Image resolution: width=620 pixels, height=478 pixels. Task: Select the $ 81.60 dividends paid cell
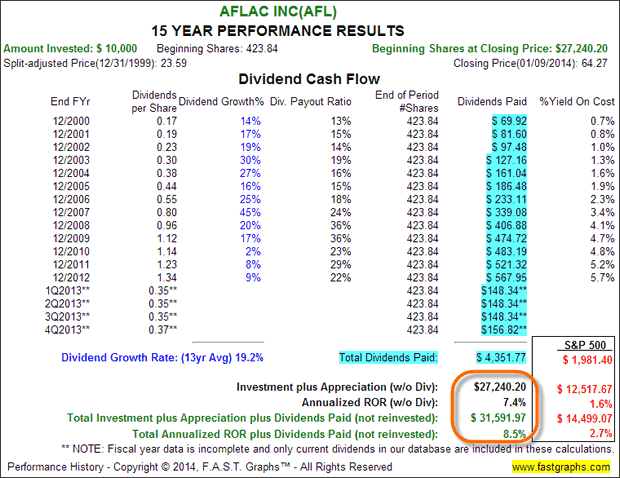point(509,134)
